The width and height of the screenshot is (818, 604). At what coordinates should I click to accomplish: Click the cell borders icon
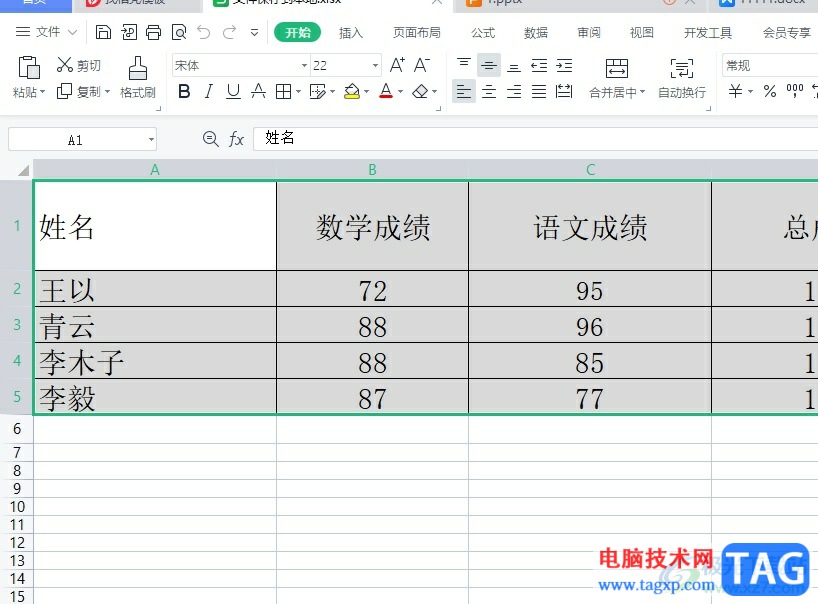point(283,92)
